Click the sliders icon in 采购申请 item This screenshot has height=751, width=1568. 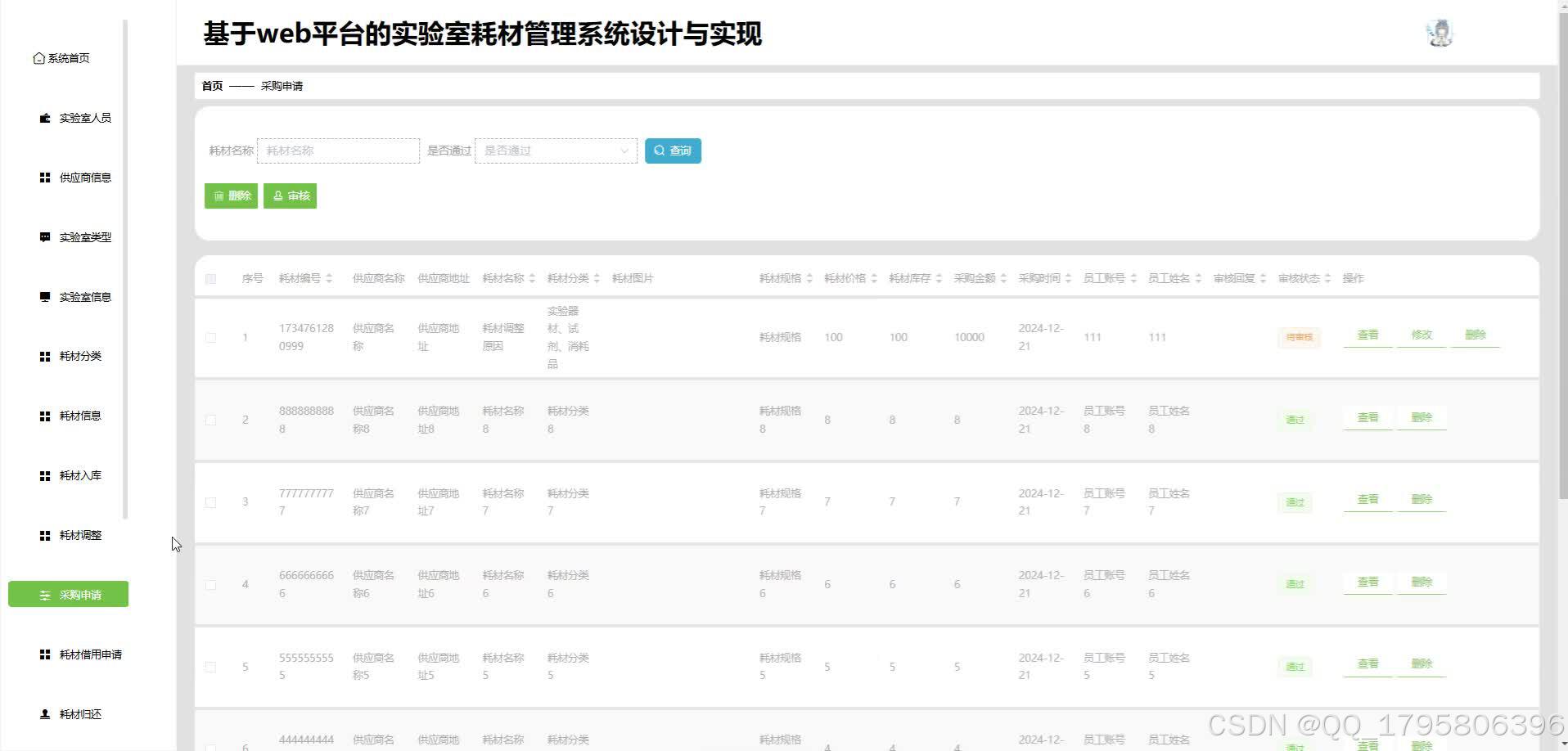click(x=45, y=595)
